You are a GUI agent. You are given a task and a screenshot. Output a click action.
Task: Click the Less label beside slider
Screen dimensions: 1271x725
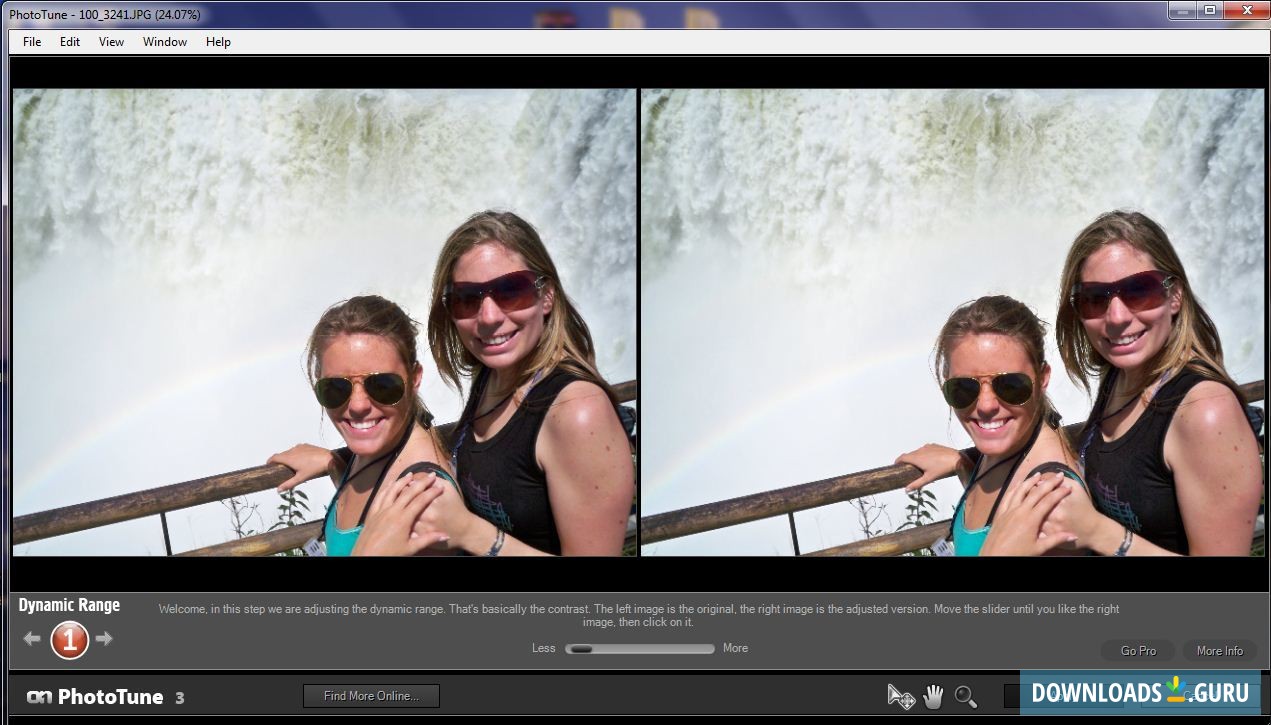click(x=544, y=648)
